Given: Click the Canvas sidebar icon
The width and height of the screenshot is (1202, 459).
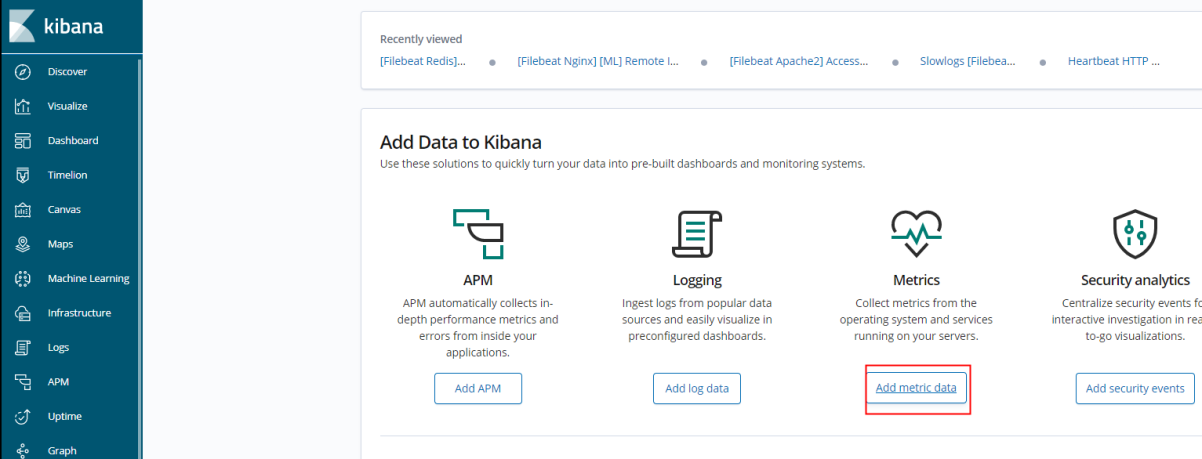Looking at the screenshot, I should 23,210.
